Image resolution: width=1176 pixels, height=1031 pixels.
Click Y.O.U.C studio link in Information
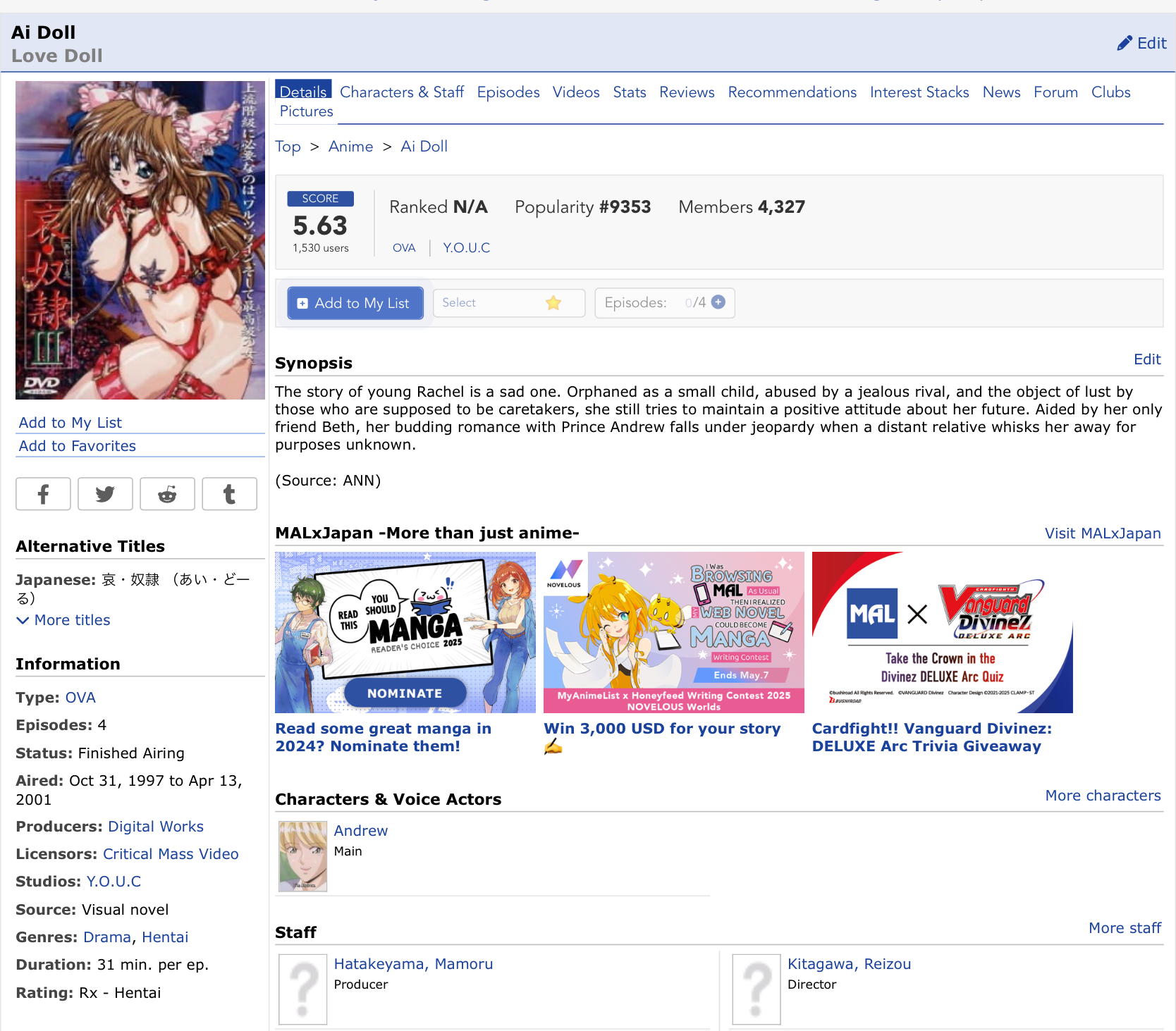click(114, 882)
